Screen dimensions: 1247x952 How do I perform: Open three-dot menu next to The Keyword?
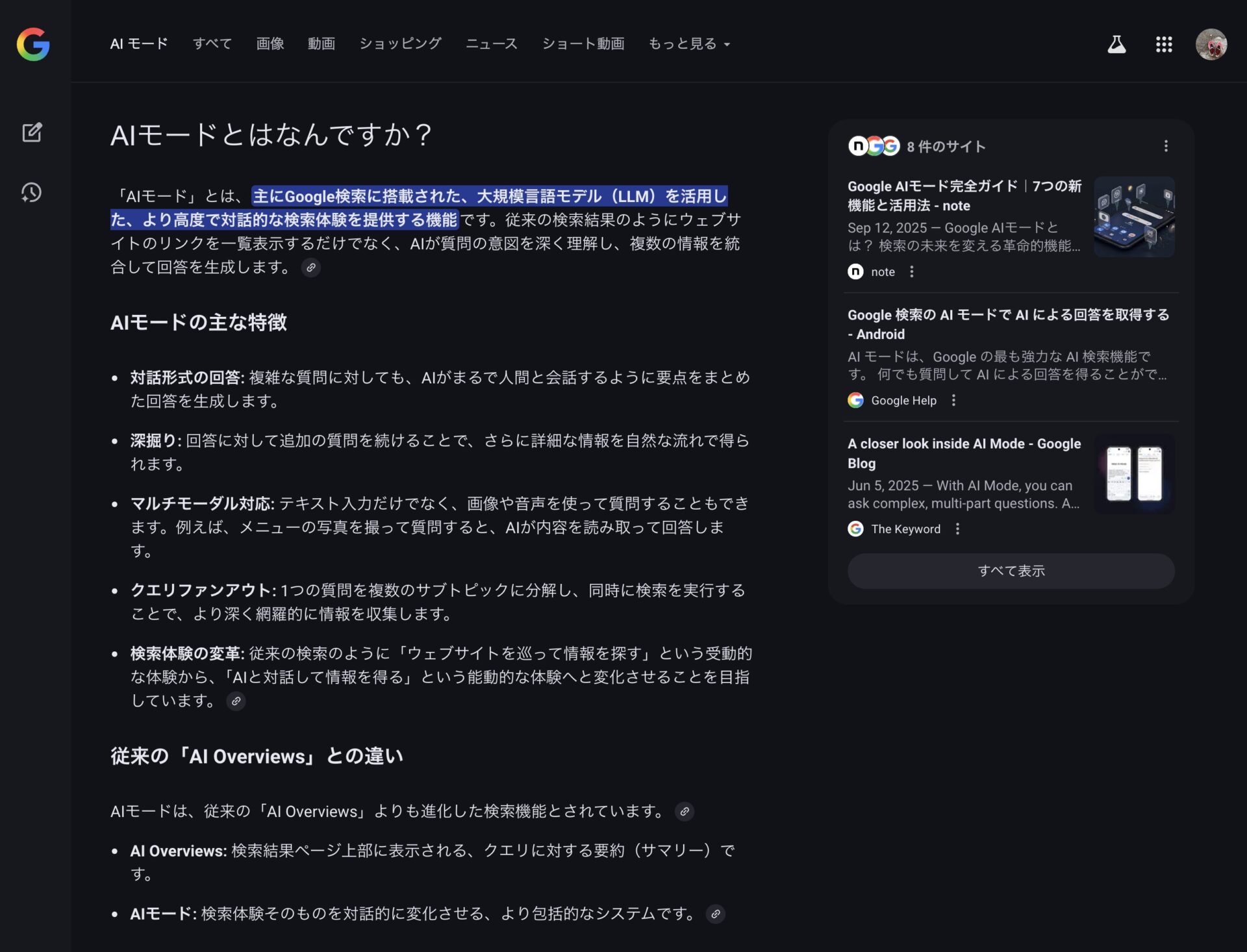tap(957, 529)
